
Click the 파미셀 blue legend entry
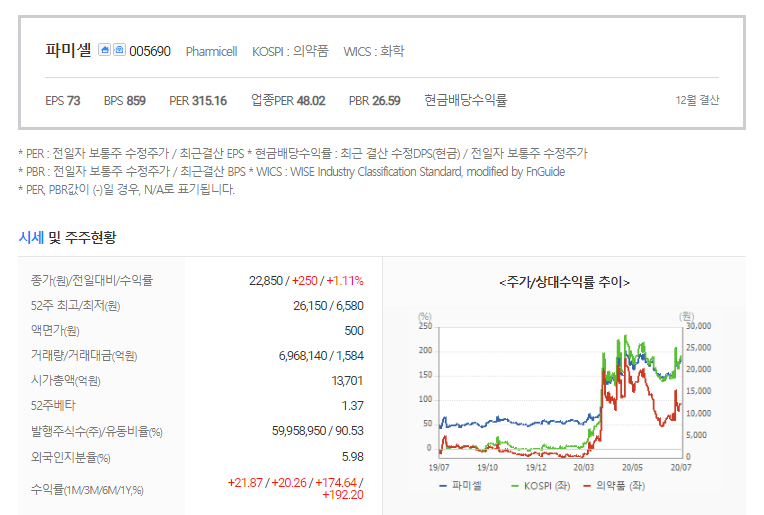tap(460, 486)
